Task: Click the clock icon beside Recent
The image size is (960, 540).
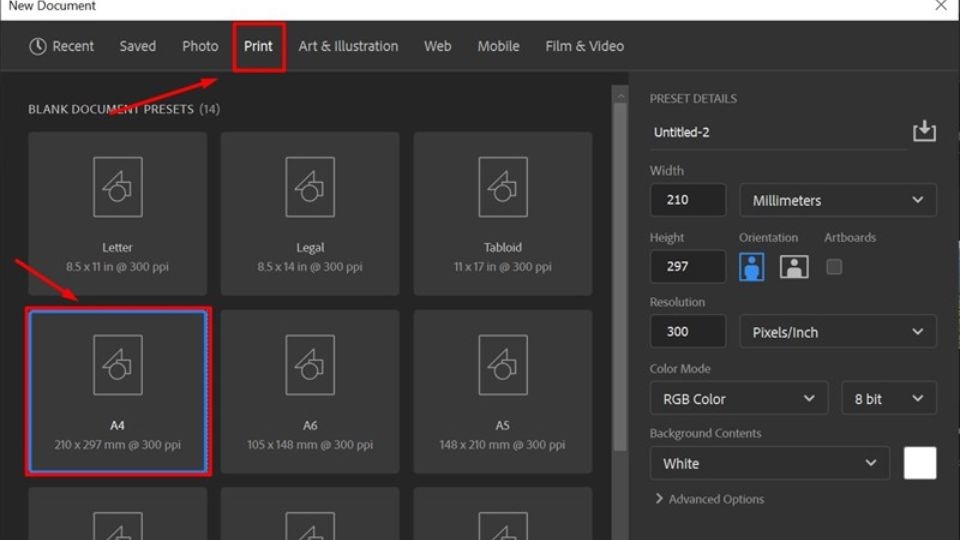Action: pyautogui.click(x=38, y=46)
